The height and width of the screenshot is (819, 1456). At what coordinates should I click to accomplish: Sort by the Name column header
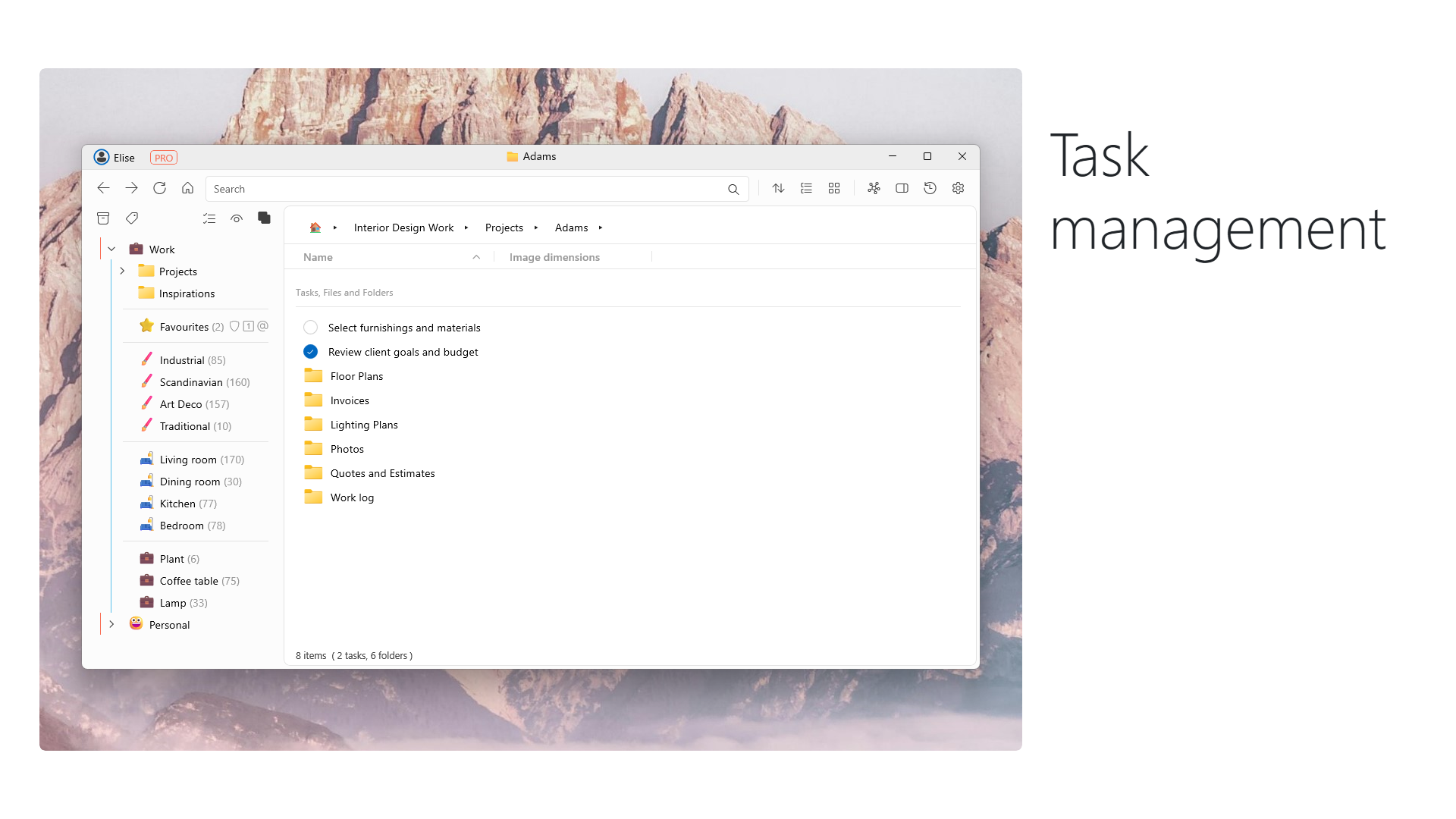pos(318,257)
